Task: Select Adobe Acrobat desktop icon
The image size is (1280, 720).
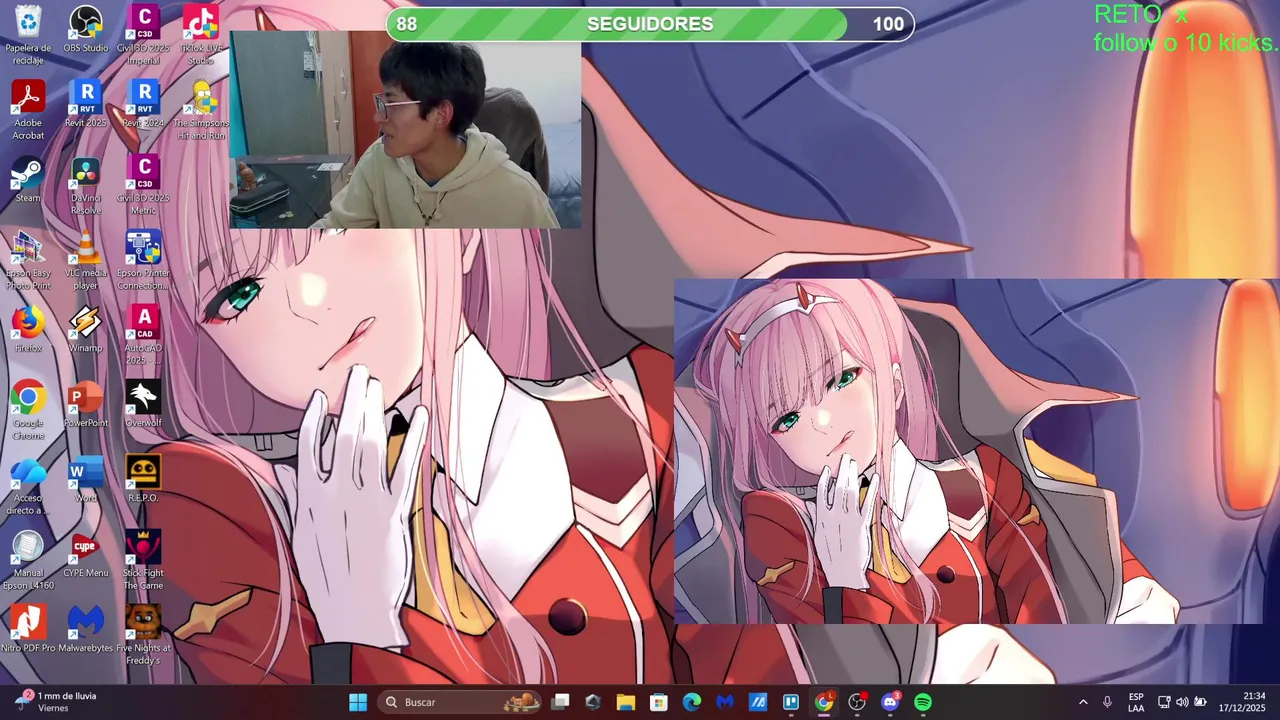Action: coord(28,110)
